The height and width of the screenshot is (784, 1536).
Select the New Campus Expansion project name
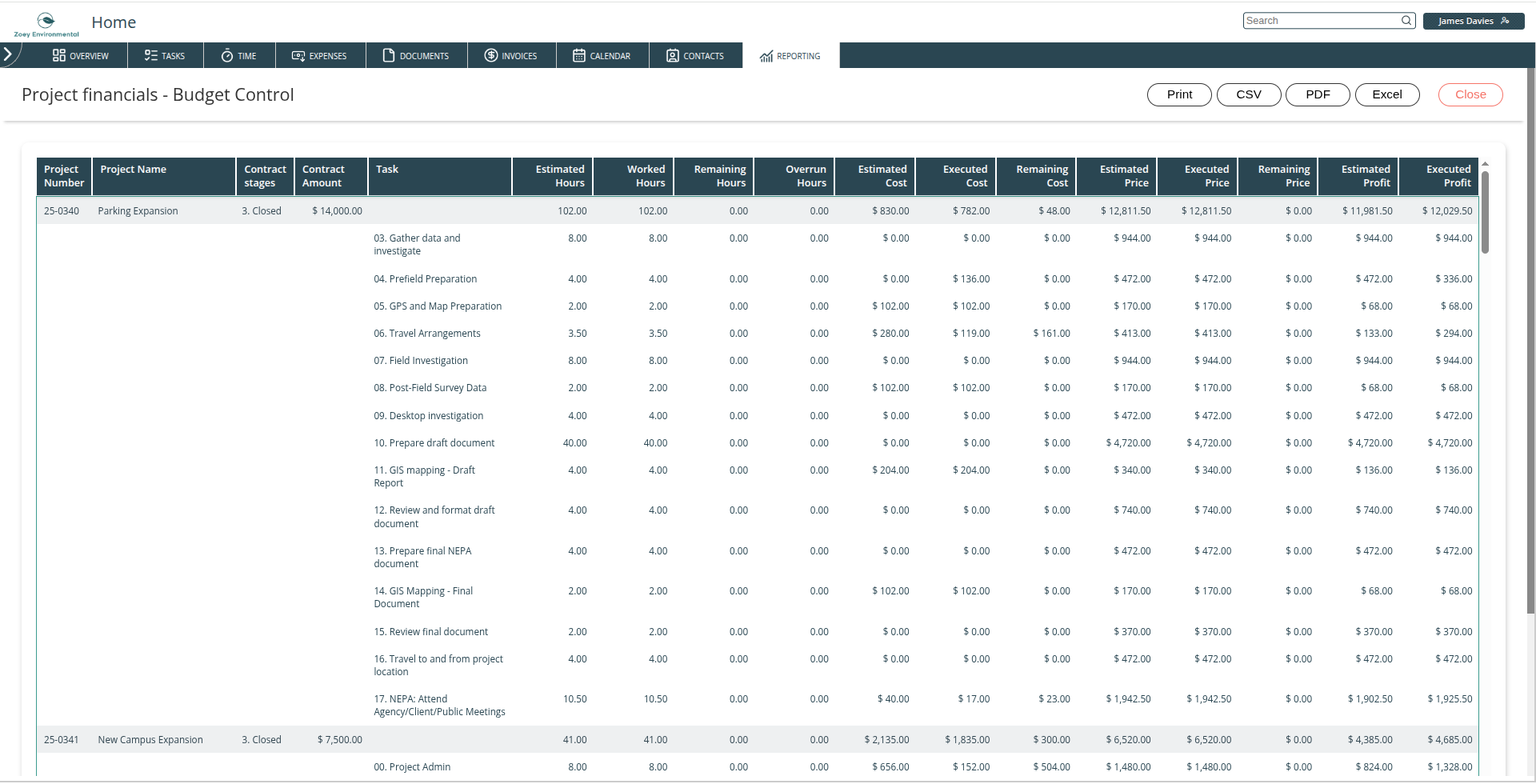pyautogui.click(x=150, y=740)
